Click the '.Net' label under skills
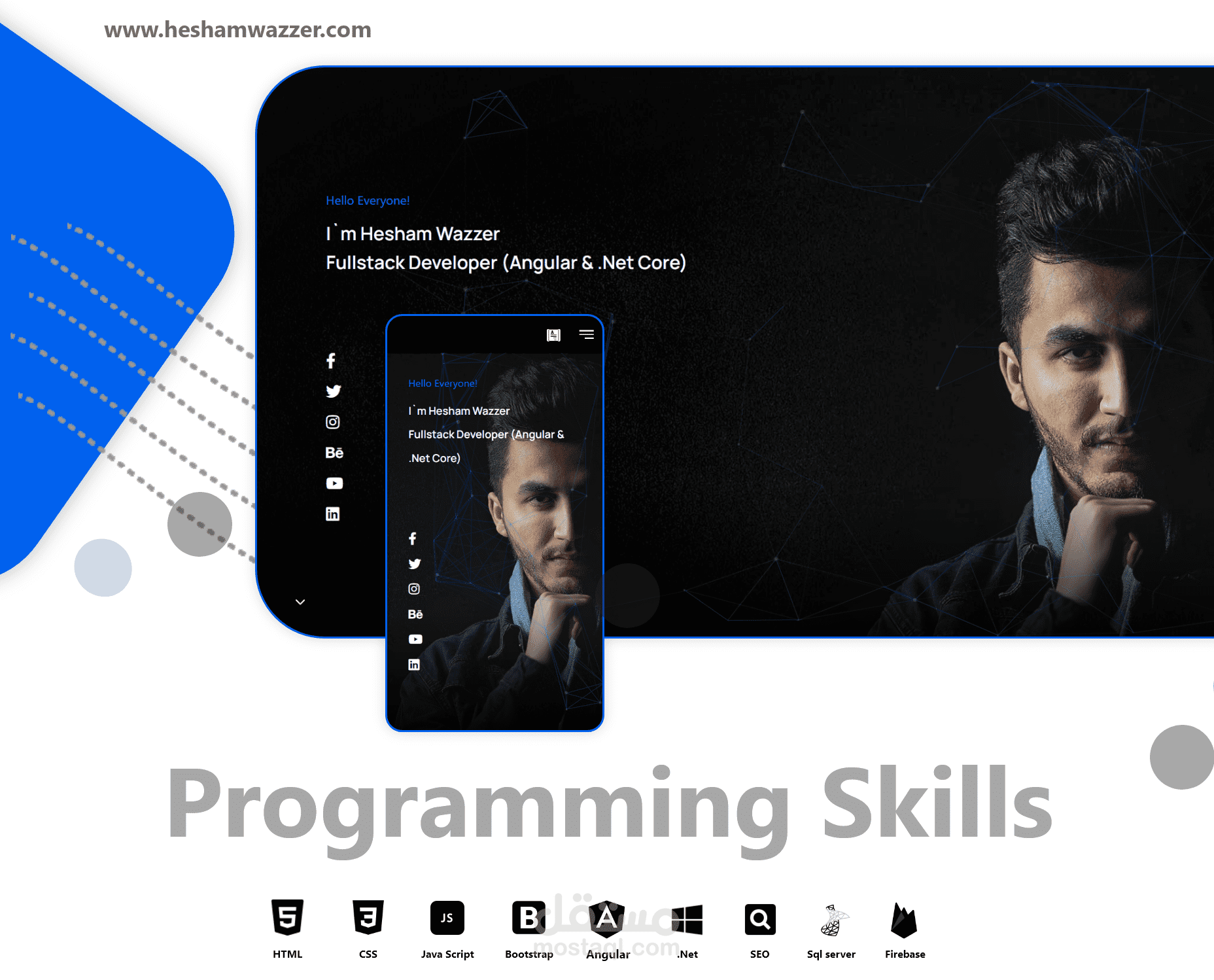This screenshot has width=1214, height=980. point(687,954)
